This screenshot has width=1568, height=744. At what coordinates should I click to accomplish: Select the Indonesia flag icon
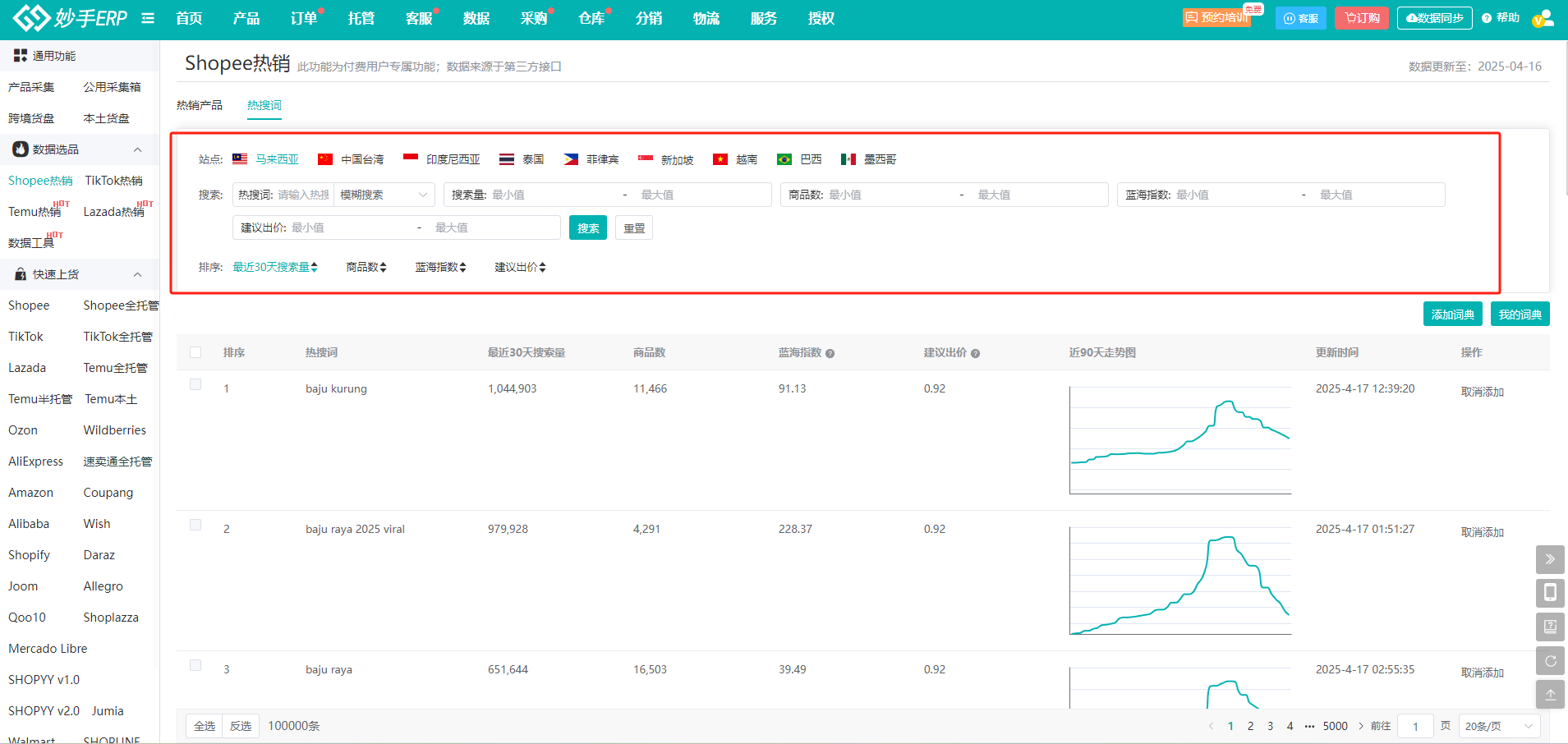coord(411,158)
